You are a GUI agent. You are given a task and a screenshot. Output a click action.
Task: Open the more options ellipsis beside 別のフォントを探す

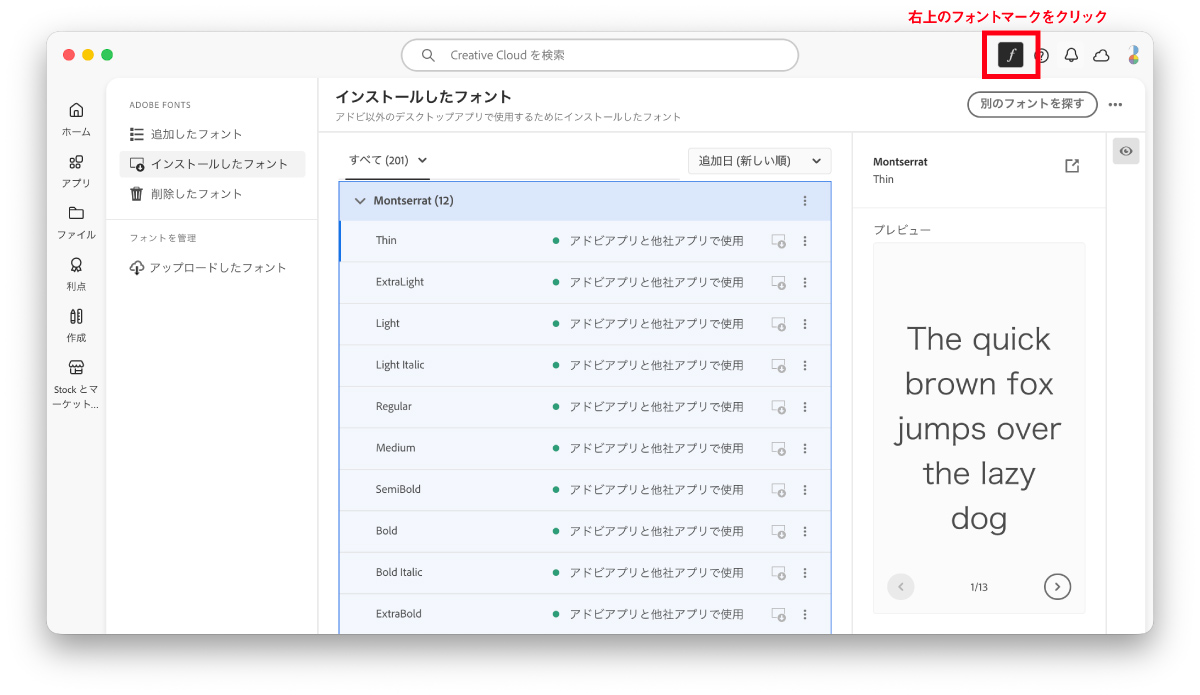[x=1116, y=104]
